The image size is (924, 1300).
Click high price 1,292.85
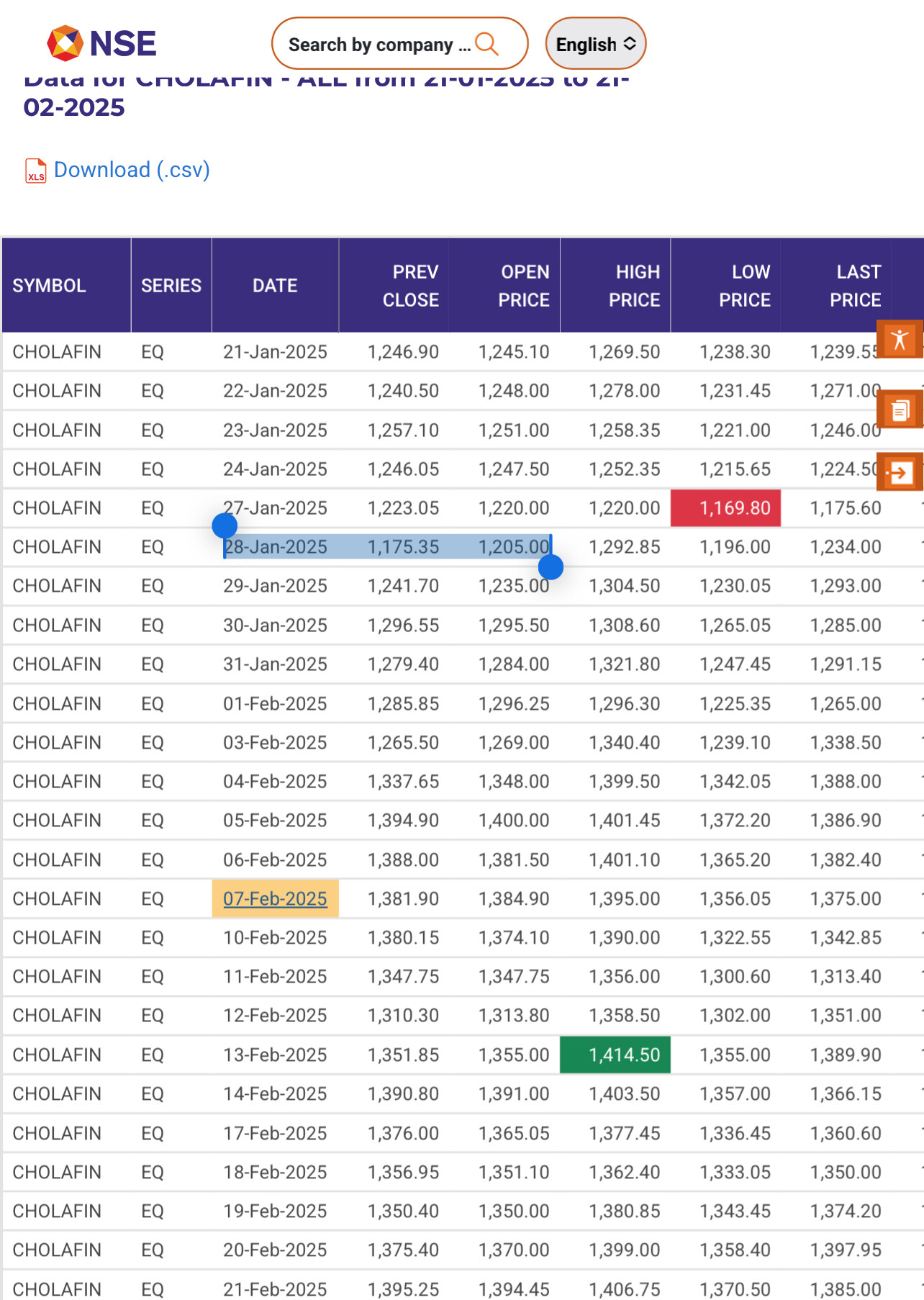(x=625, y=547)
